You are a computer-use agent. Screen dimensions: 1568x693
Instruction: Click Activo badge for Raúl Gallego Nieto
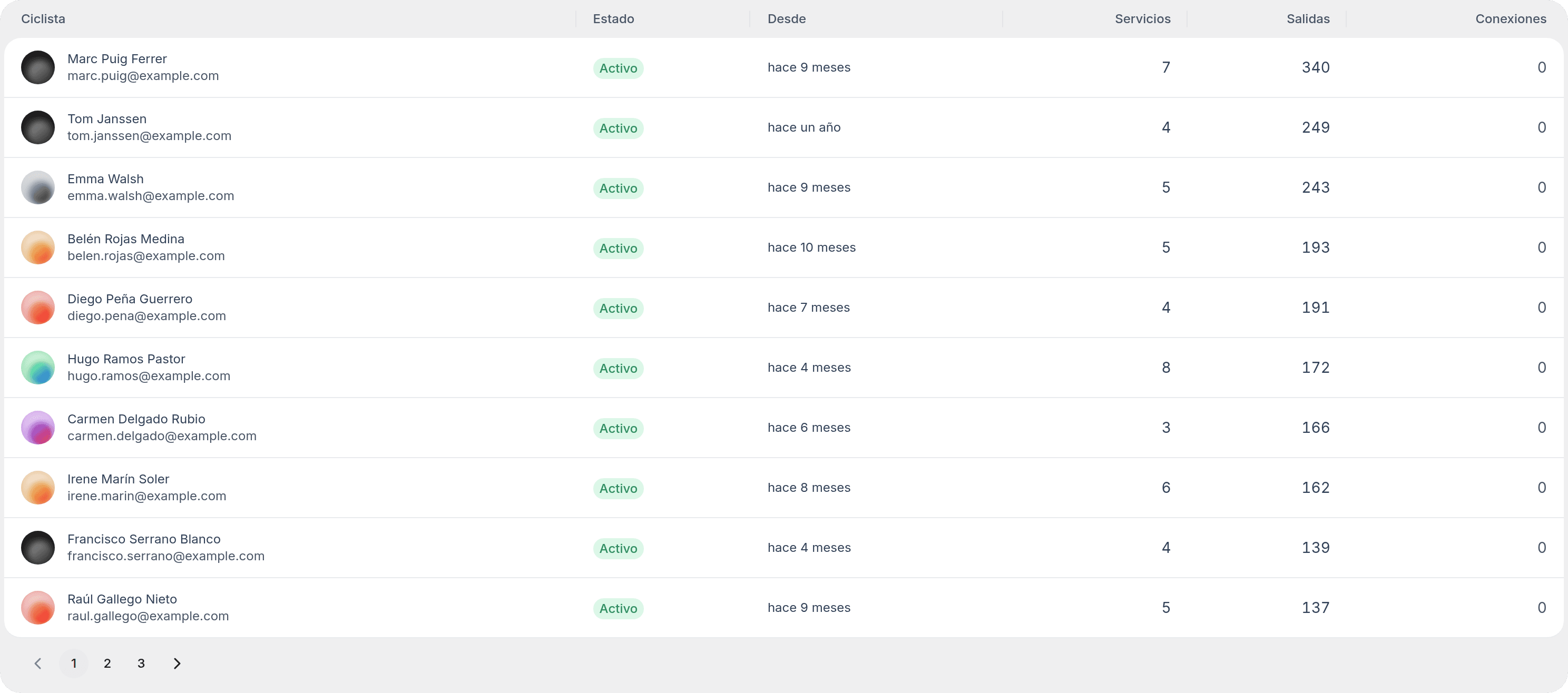tap(619, 608)
